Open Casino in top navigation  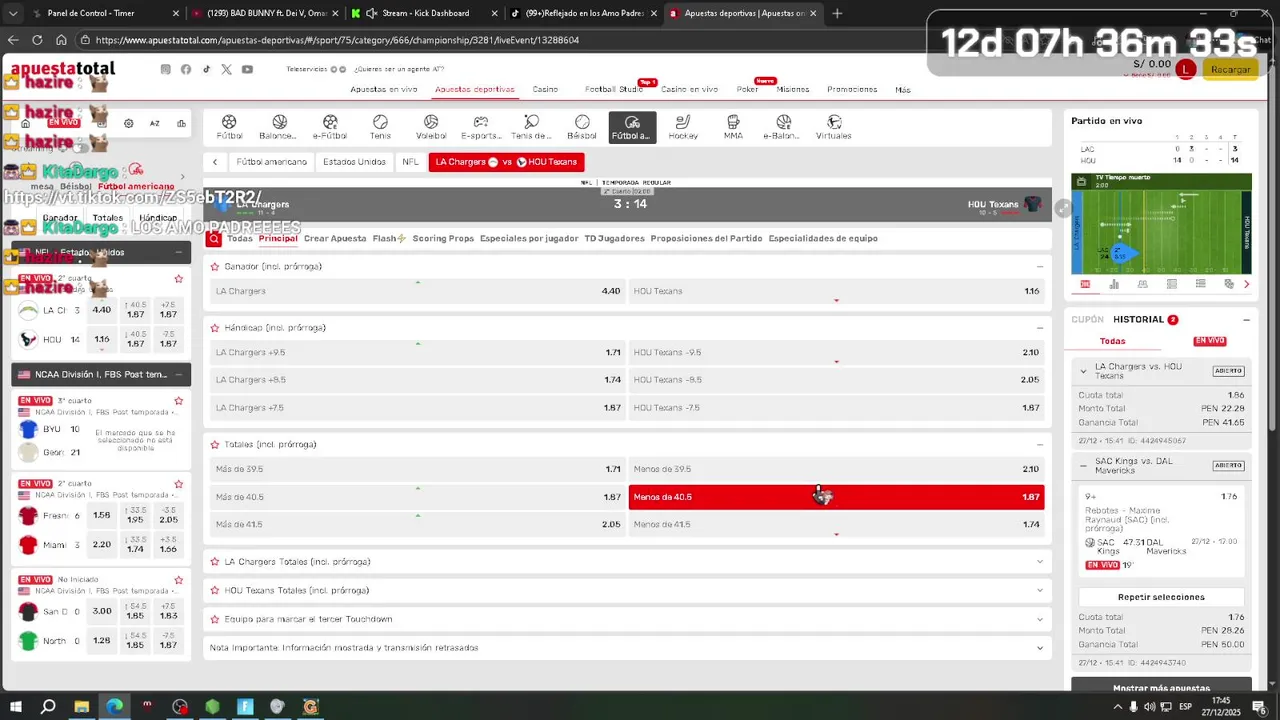[x=545, y=90]
